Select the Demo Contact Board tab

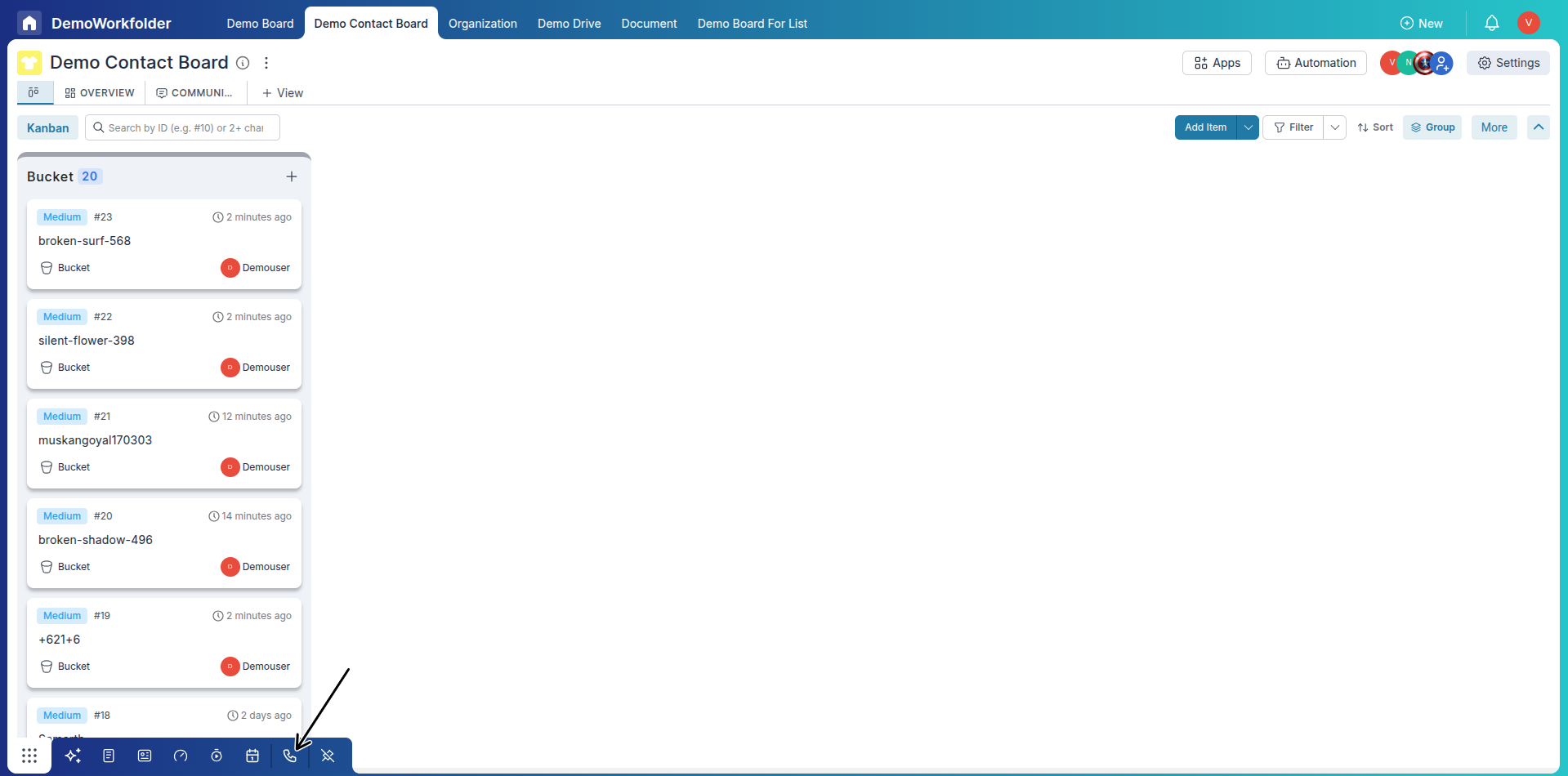coord(371,24)
